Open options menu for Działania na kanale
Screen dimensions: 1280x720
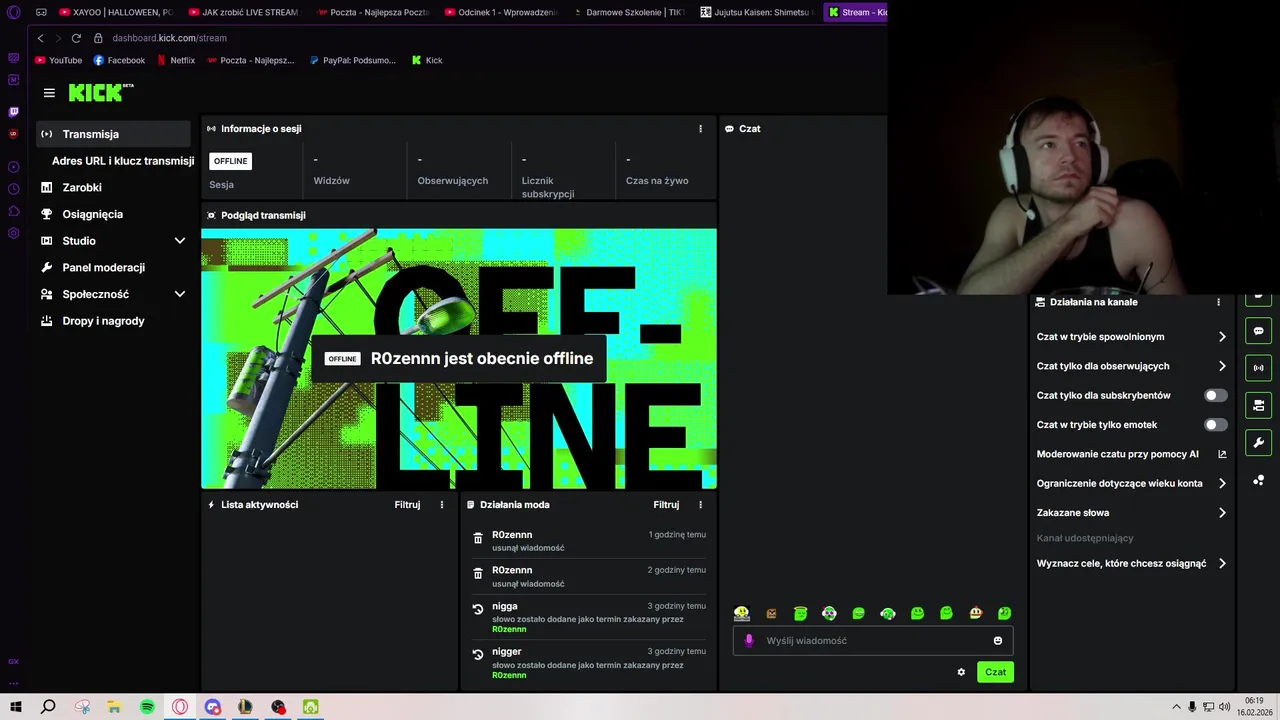coord(1218,302)
